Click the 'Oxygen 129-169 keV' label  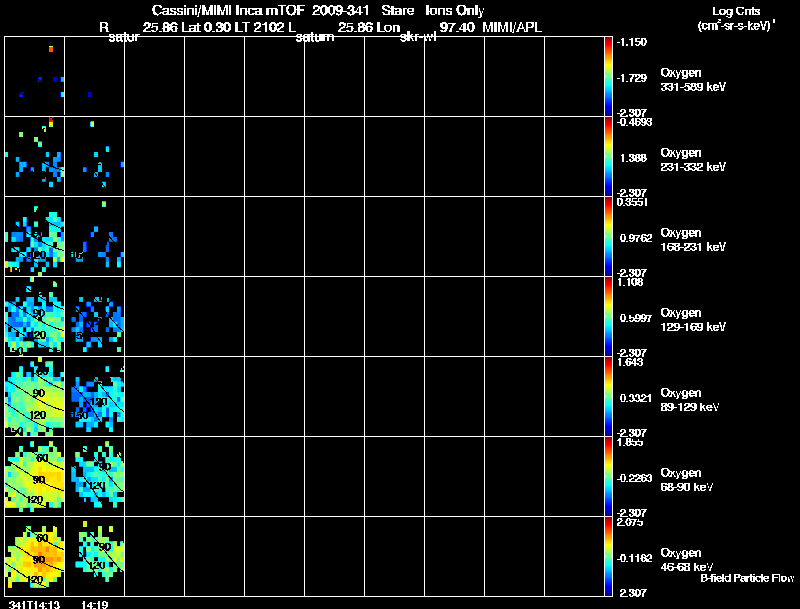coord(693,320)
